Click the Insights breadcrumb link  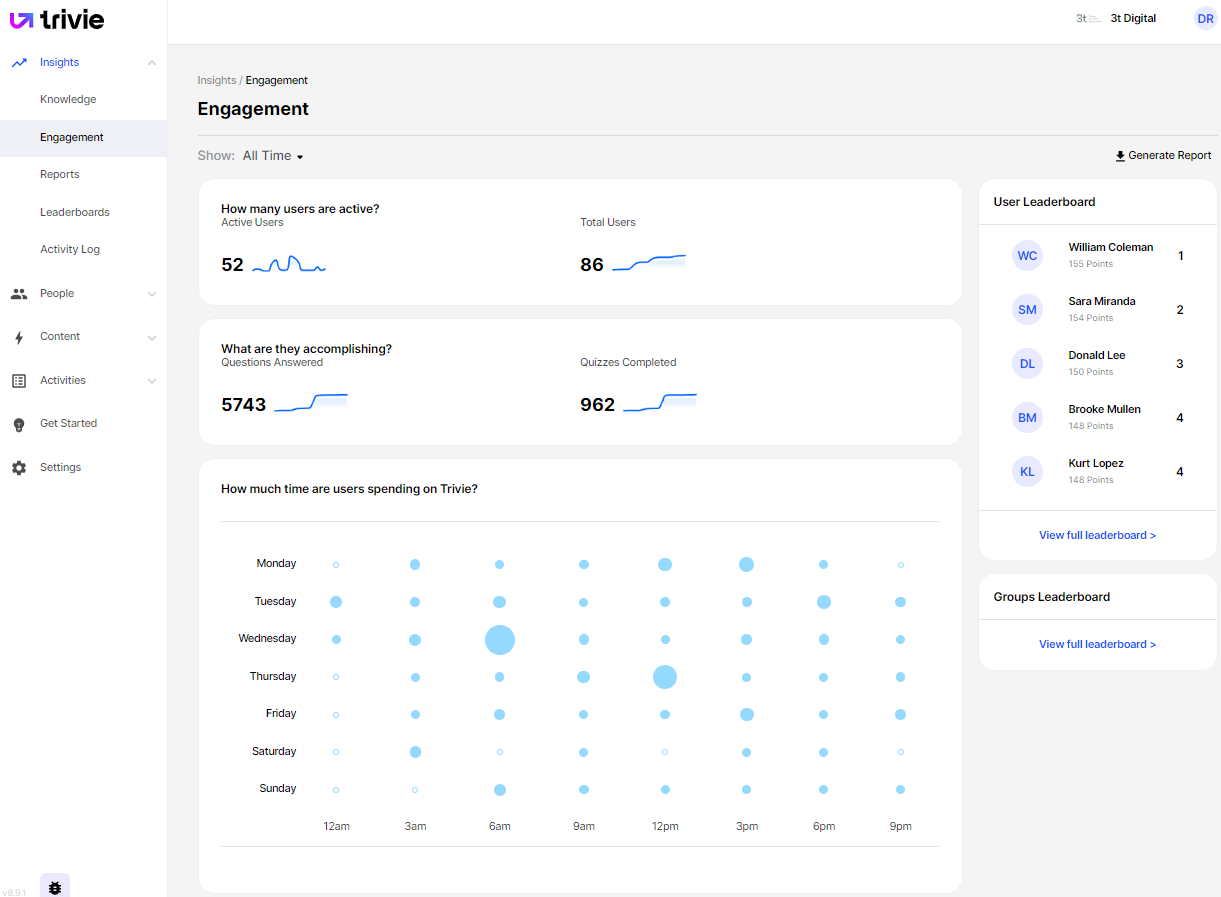coord(217,80)
